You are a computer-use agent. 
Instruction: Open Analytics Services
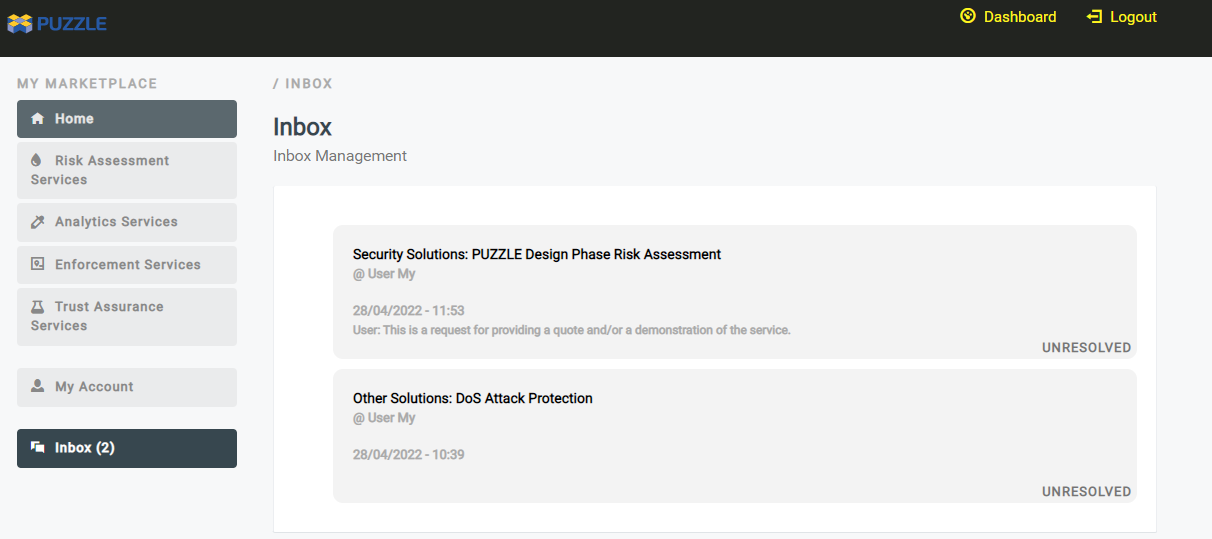click(x=127, y=222)
